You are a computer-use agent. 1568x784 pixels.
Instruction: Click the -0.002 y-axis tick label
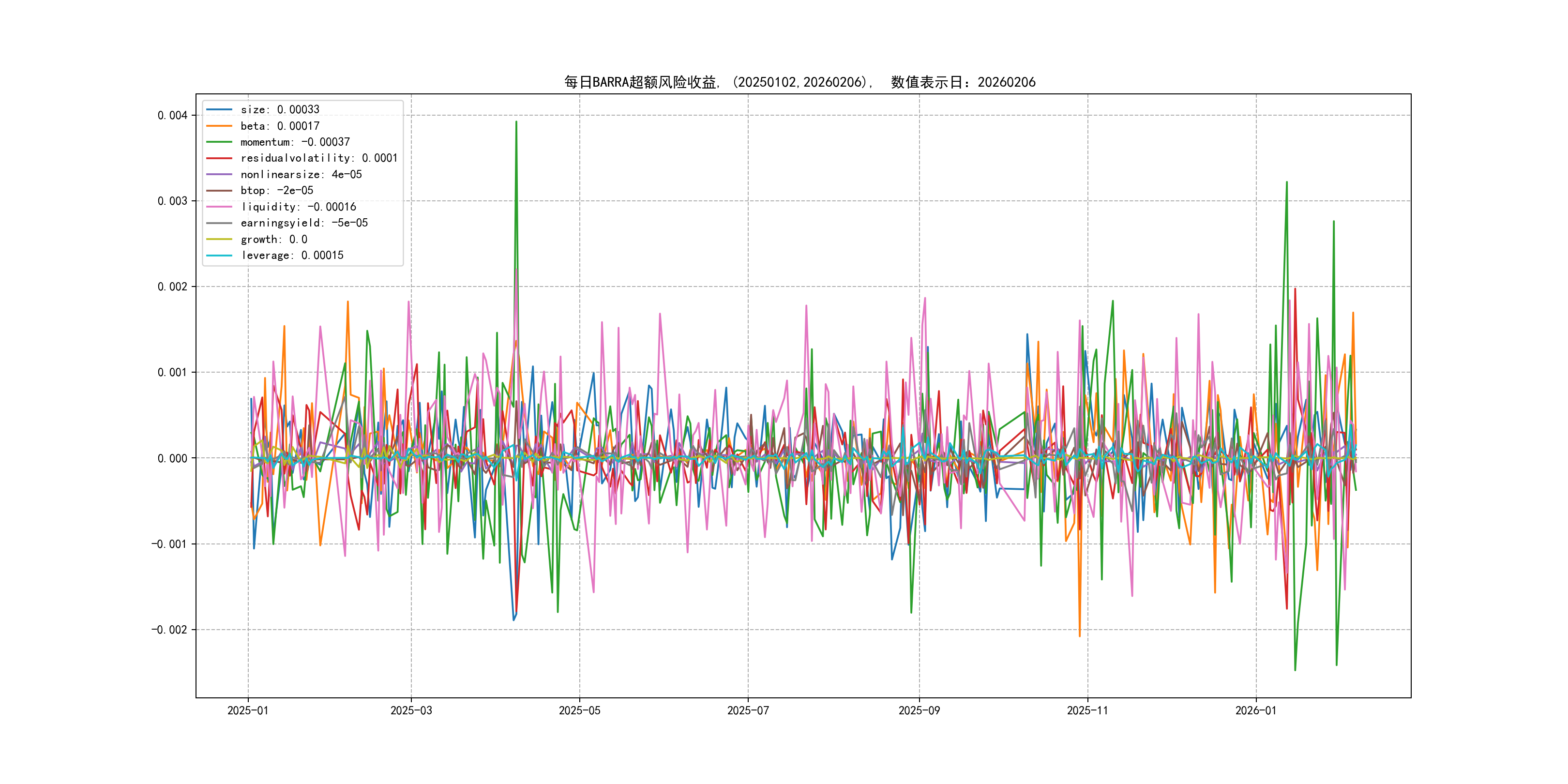point(169,630)
